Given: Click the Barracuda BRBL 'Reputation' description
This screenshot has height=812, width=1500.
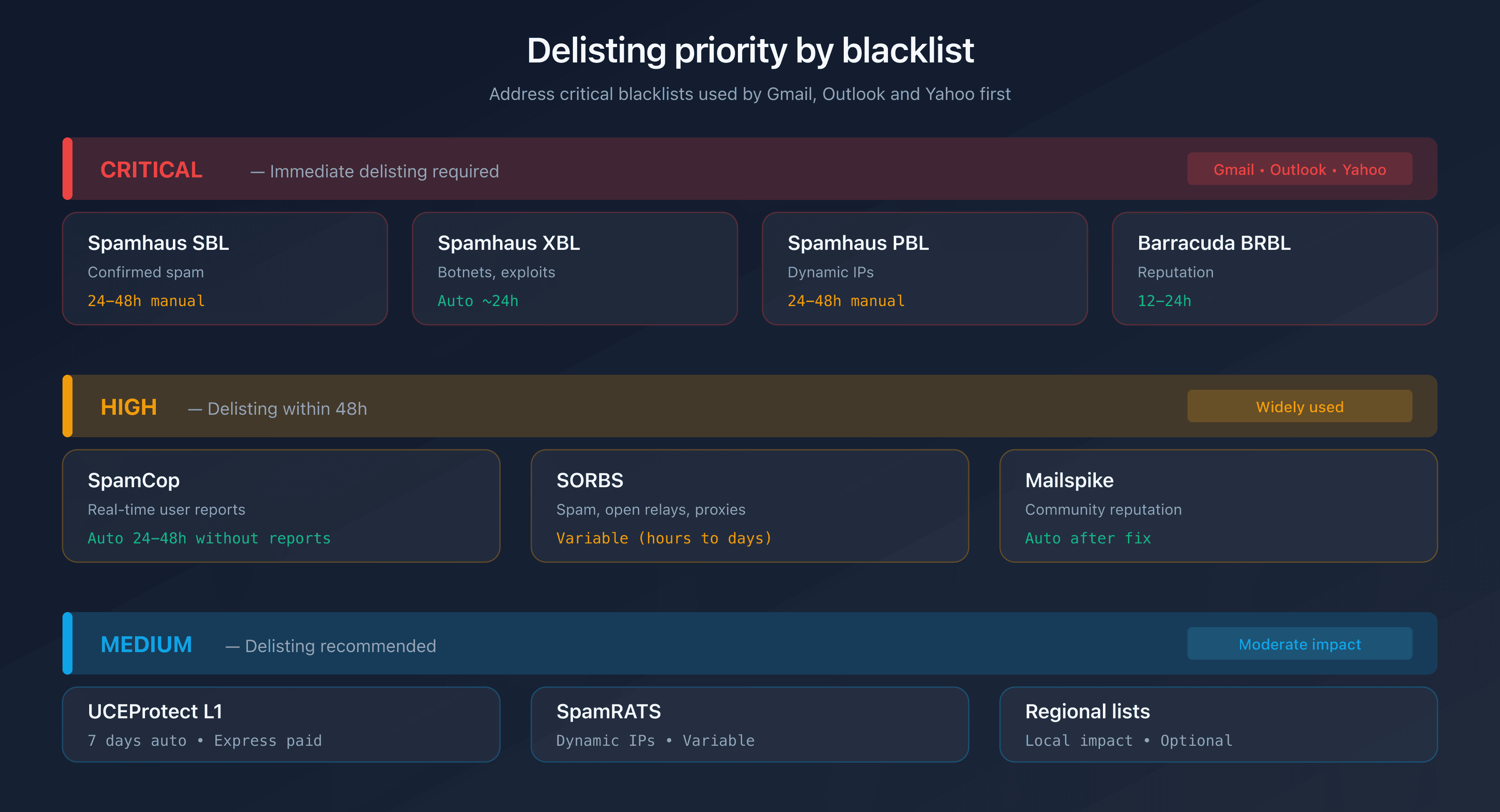Looking at the screenshot, I should point(1175,272).
